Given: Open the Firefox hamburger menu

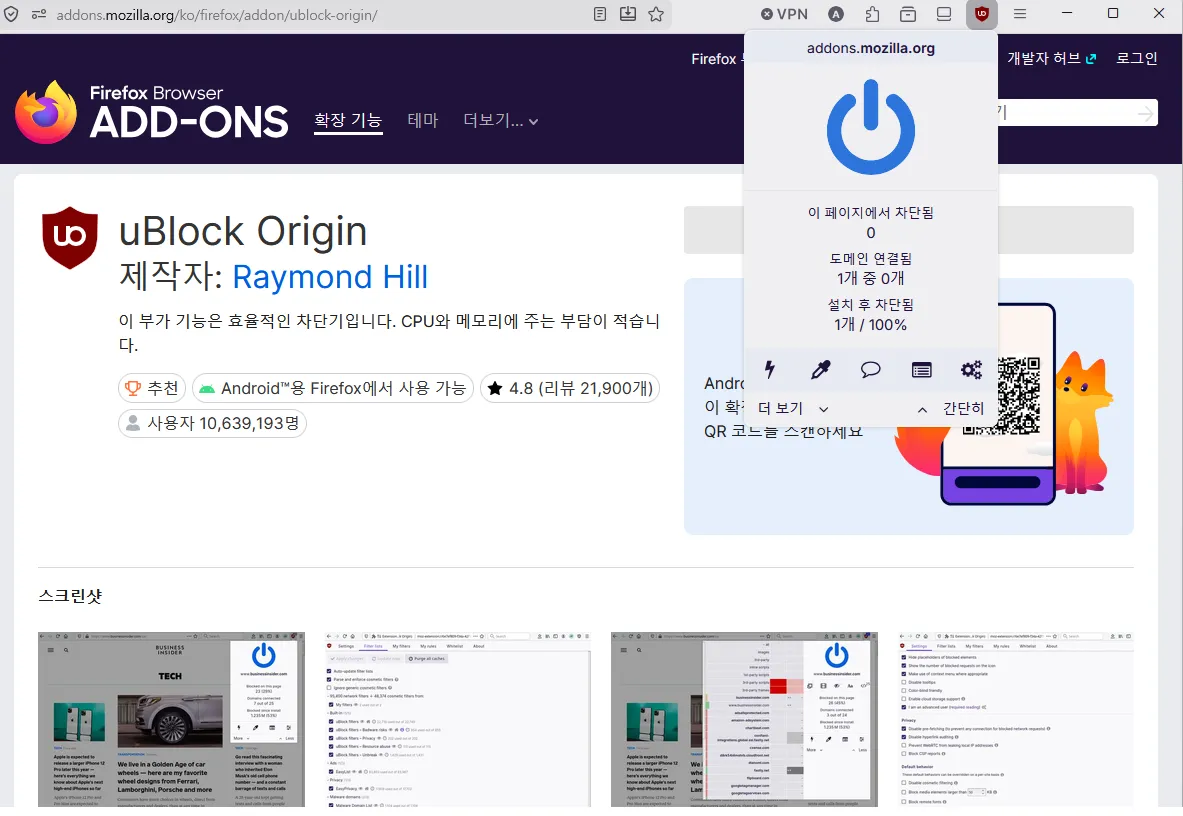Looking at the screenshot, I should 1020,14.
